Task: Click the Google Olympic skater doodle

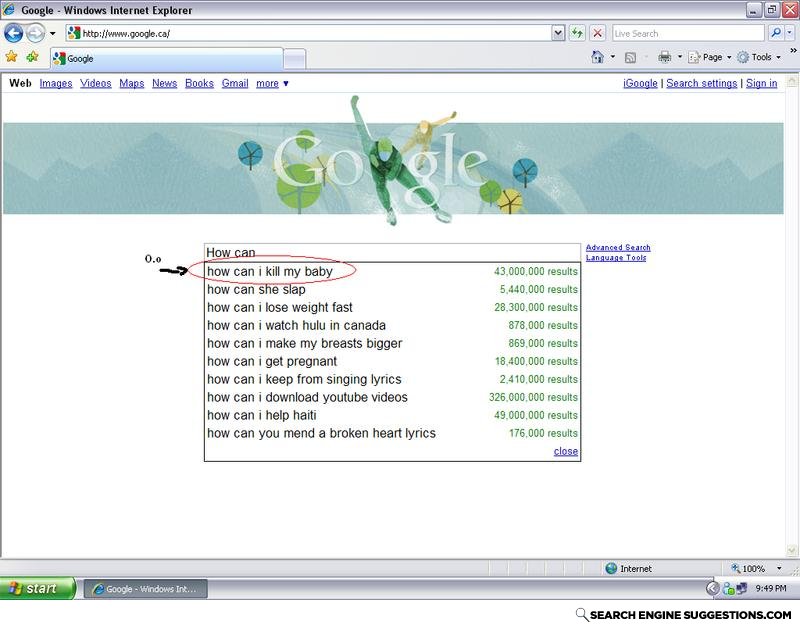Action: point(393,161)
